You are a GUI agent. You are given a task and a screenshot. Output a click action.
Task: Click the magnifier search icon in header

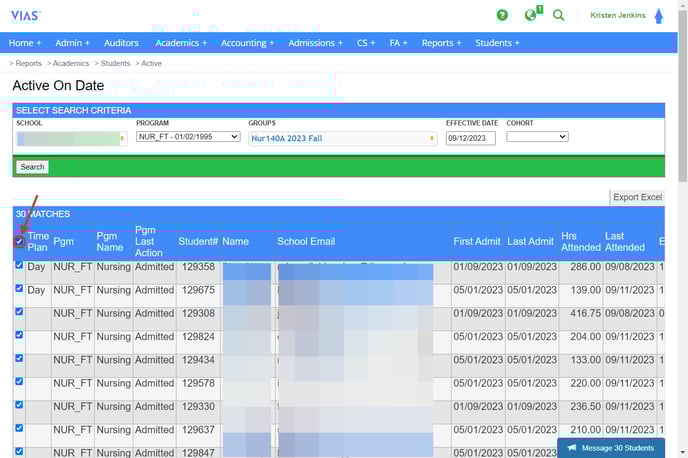558,15
